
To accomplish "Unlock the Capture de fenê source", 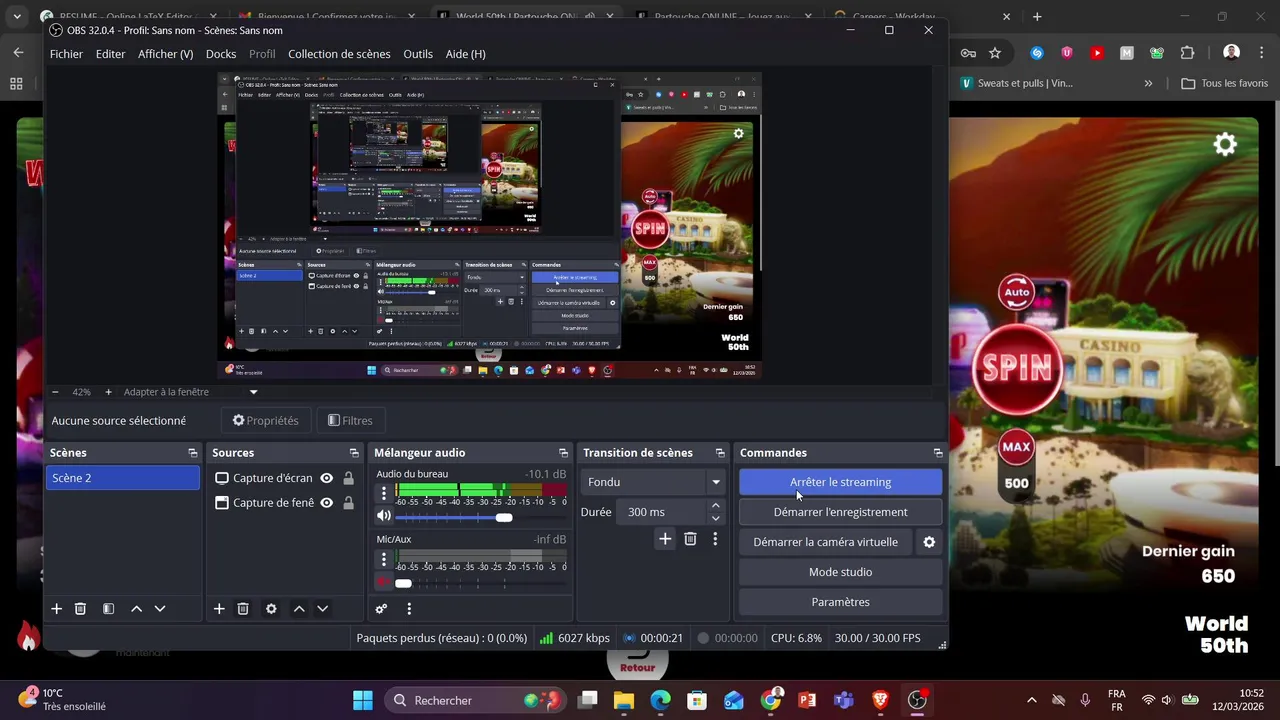I will click(348, 503).
